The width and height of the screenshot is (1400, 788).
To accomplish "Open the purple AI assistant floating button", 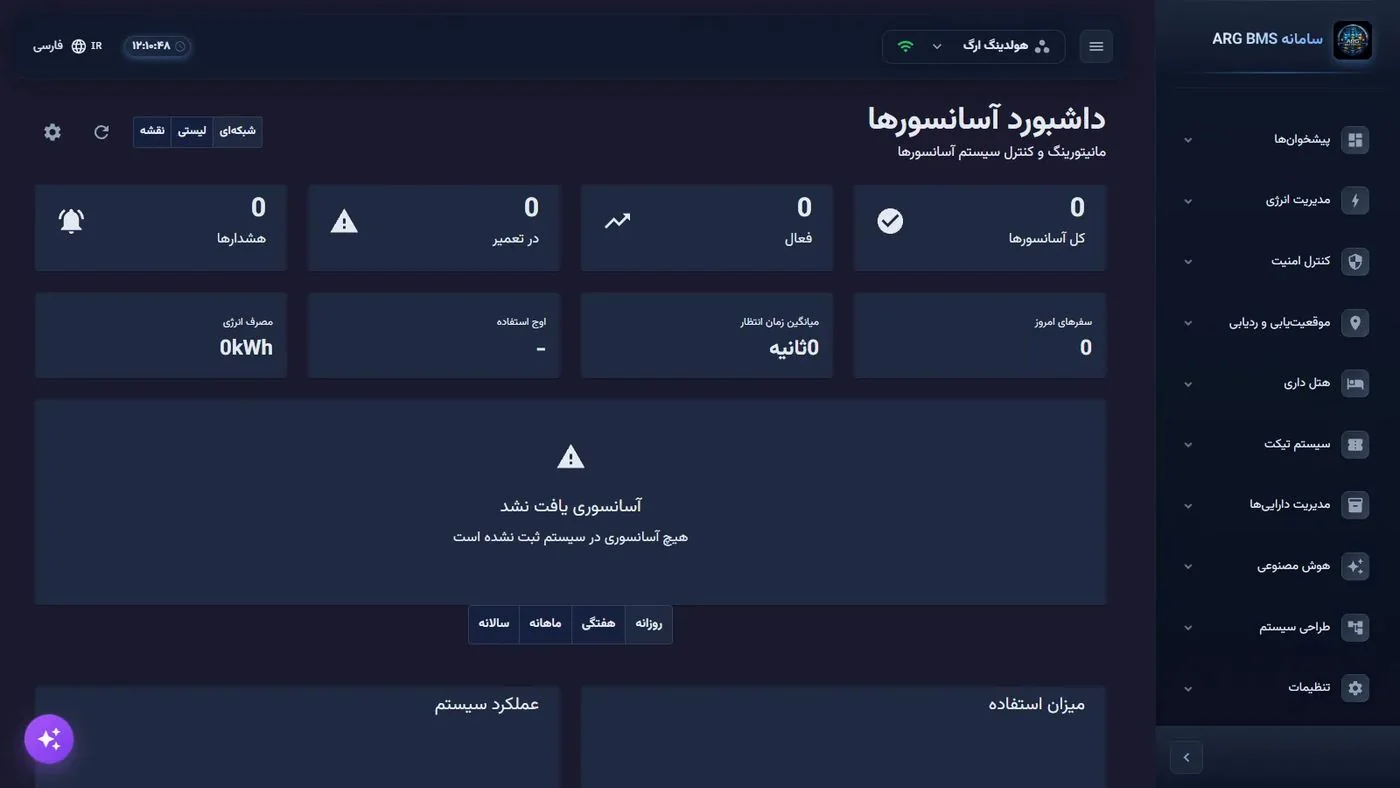I will tap(49, 739).
